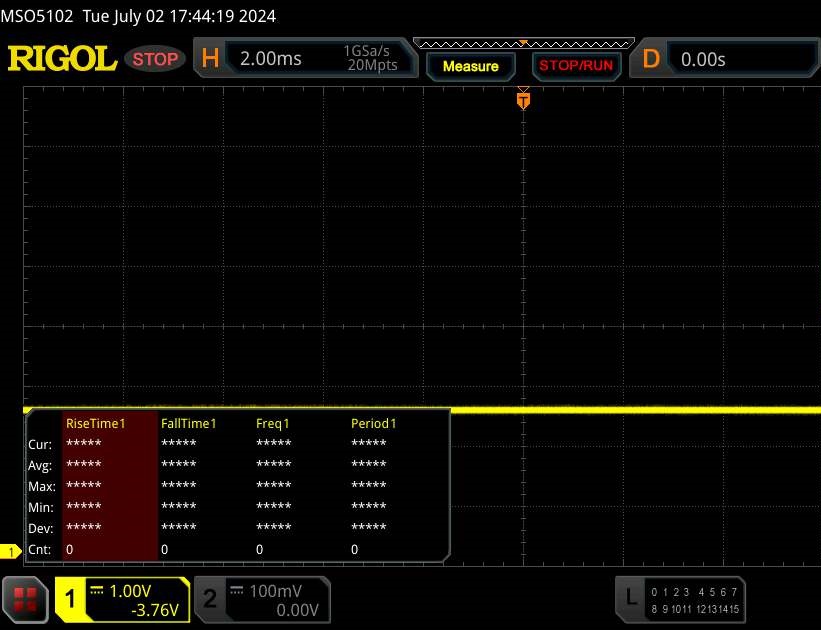Enable channel 2 with 100mV scale

pyautogui.click(x=260, y=599)
